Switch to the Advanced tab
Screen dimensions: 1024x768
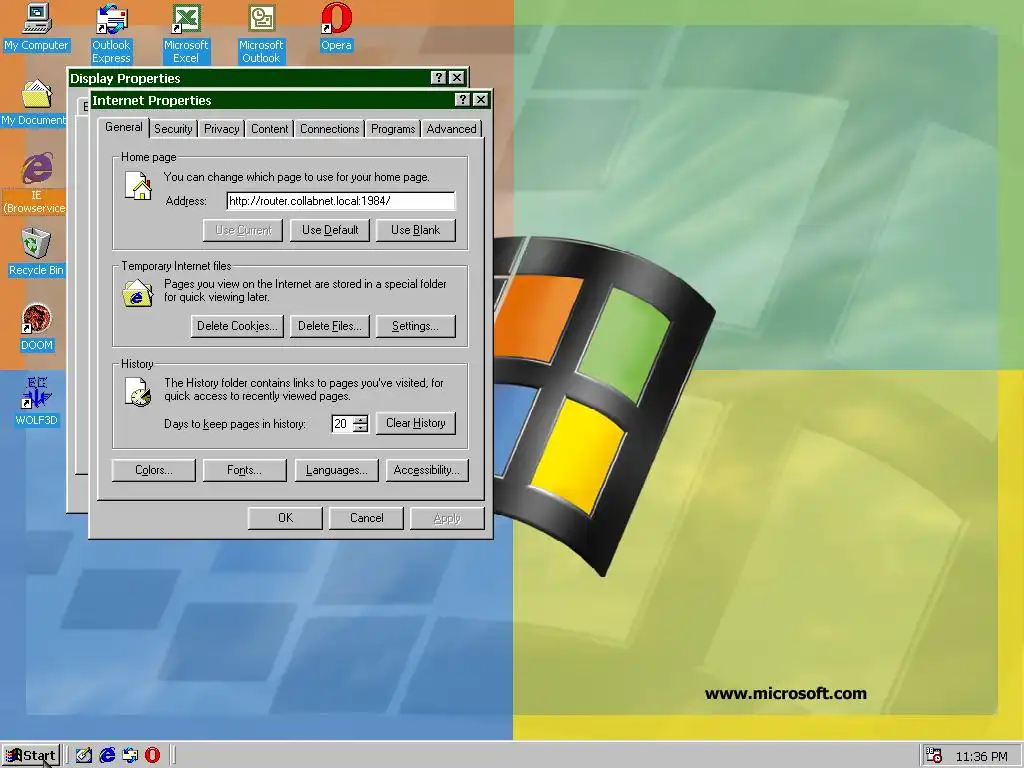[x=451, y=129]
